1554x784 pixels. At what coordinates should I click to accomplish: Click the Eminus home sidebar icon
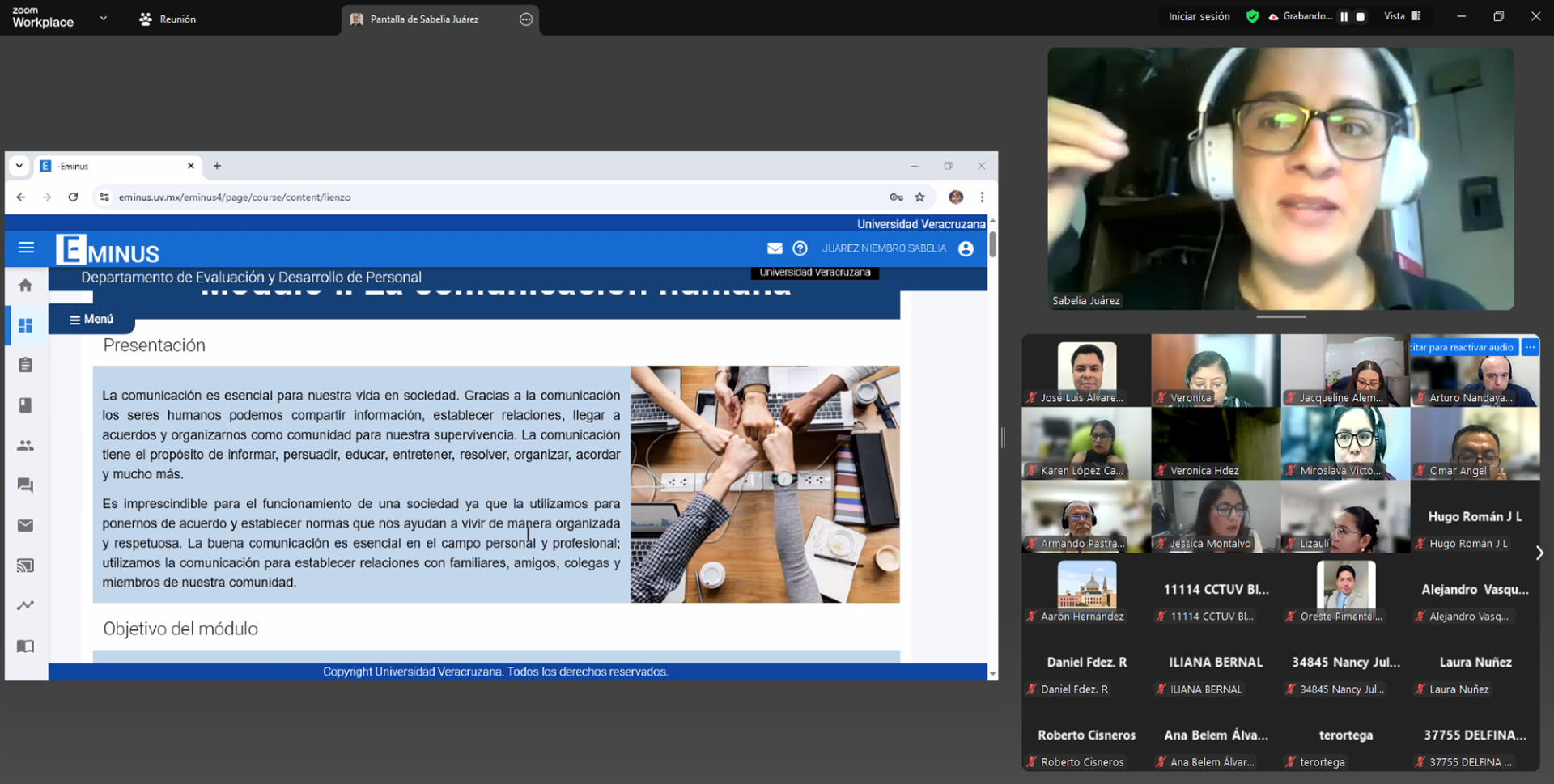click(25, 286)
